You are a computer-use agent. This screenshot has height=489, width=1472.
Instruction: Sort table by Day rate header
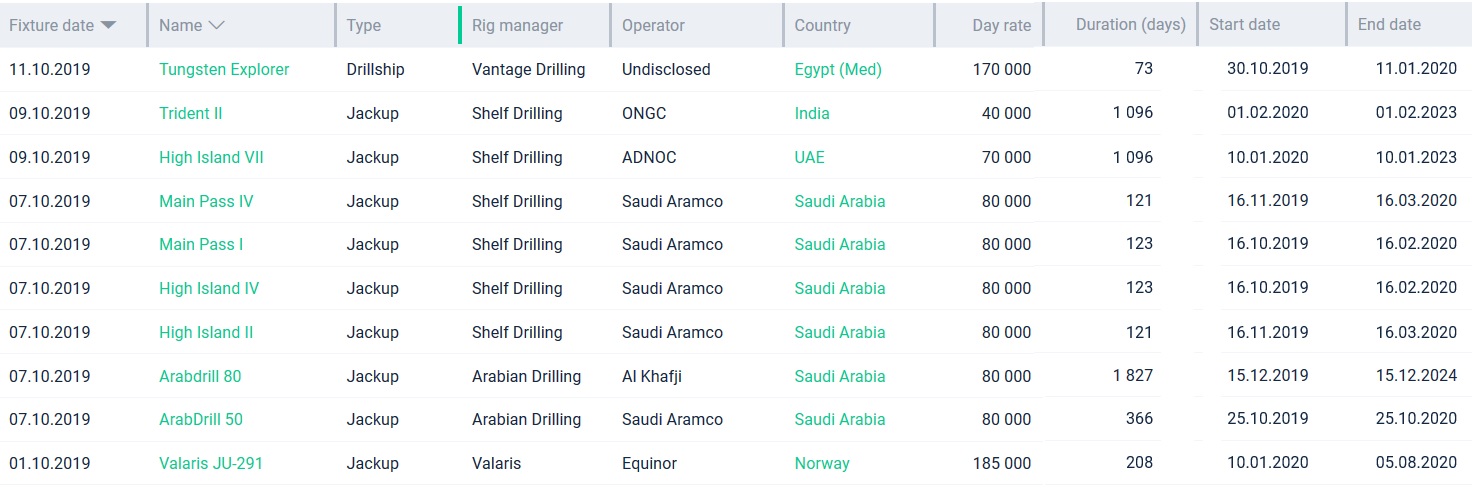(1001, 25)
